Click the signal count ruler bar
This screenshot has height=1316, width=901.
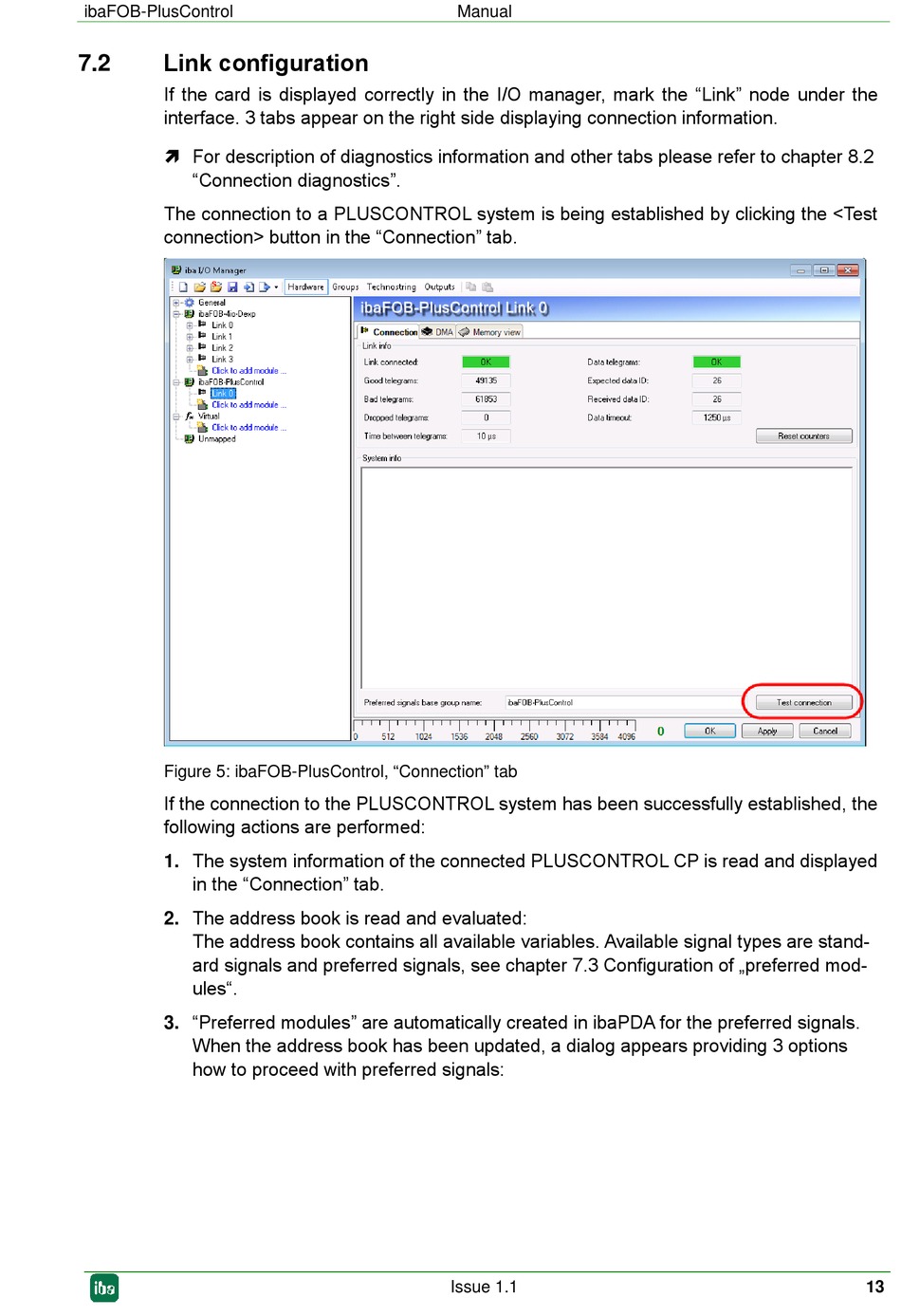point(495,730)
